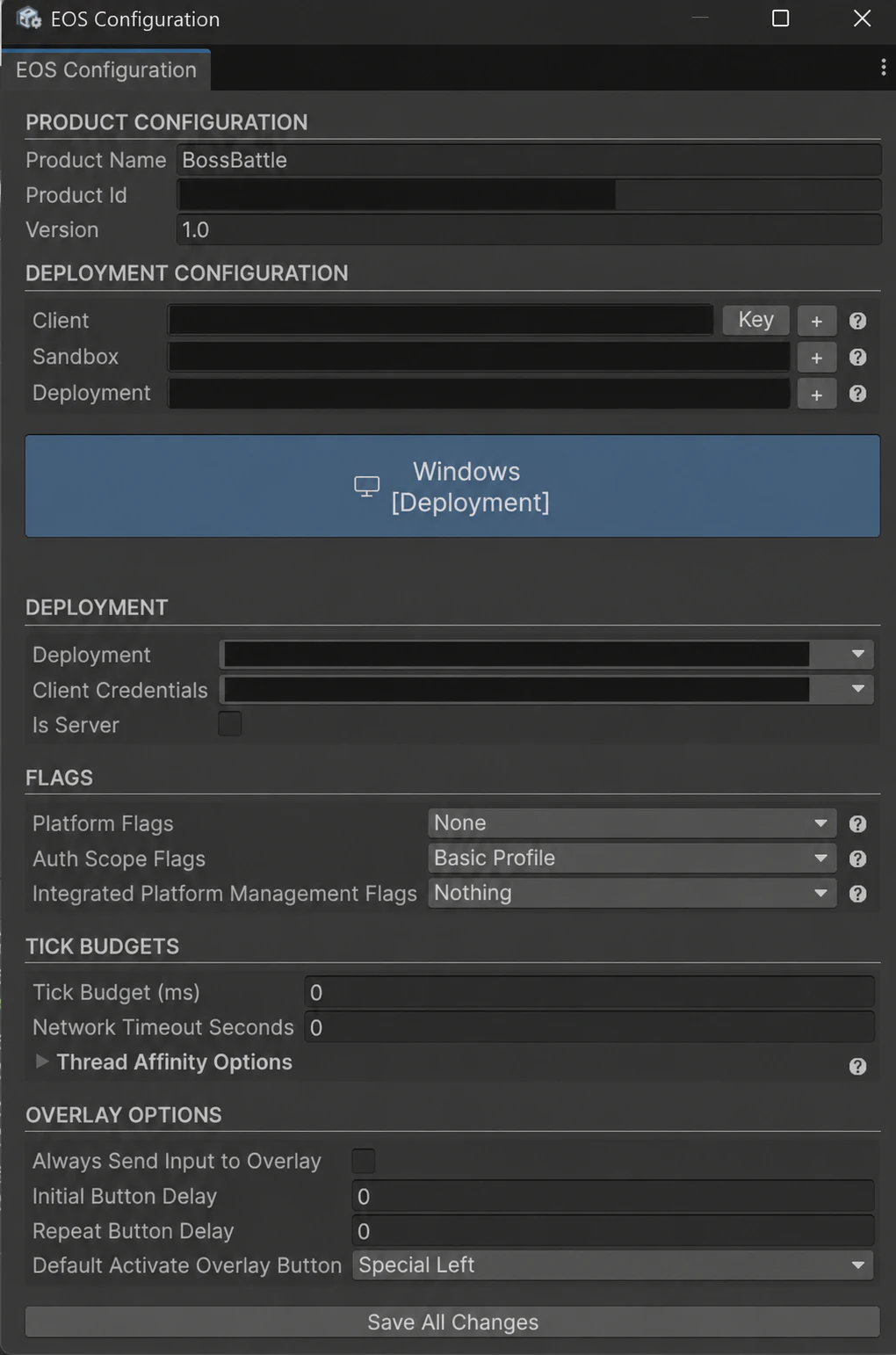Show help for Integrated Platform Management Flags
Image resolution: width=896 pixels, height=1355 pixels.
[x=857, y=894]
